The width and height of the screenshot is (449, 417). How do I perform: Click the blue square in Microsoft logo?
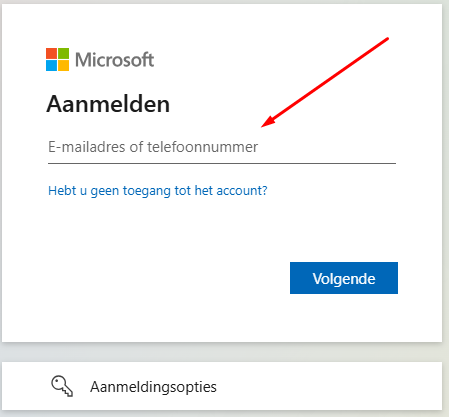[51, 65]
